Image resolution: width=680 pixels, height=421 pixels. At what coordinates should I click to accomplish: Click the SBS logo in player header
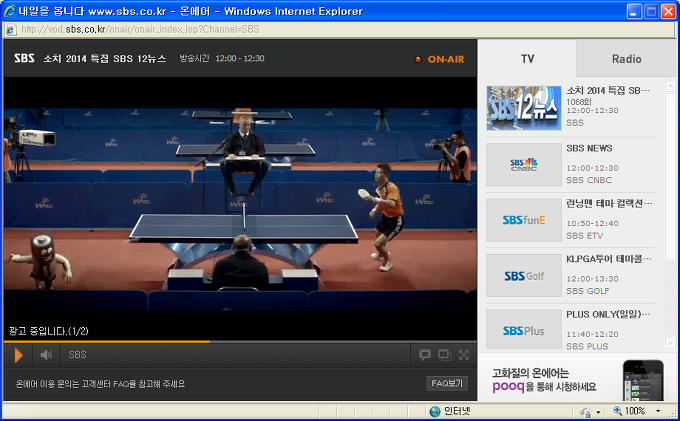tap(24, 58)
